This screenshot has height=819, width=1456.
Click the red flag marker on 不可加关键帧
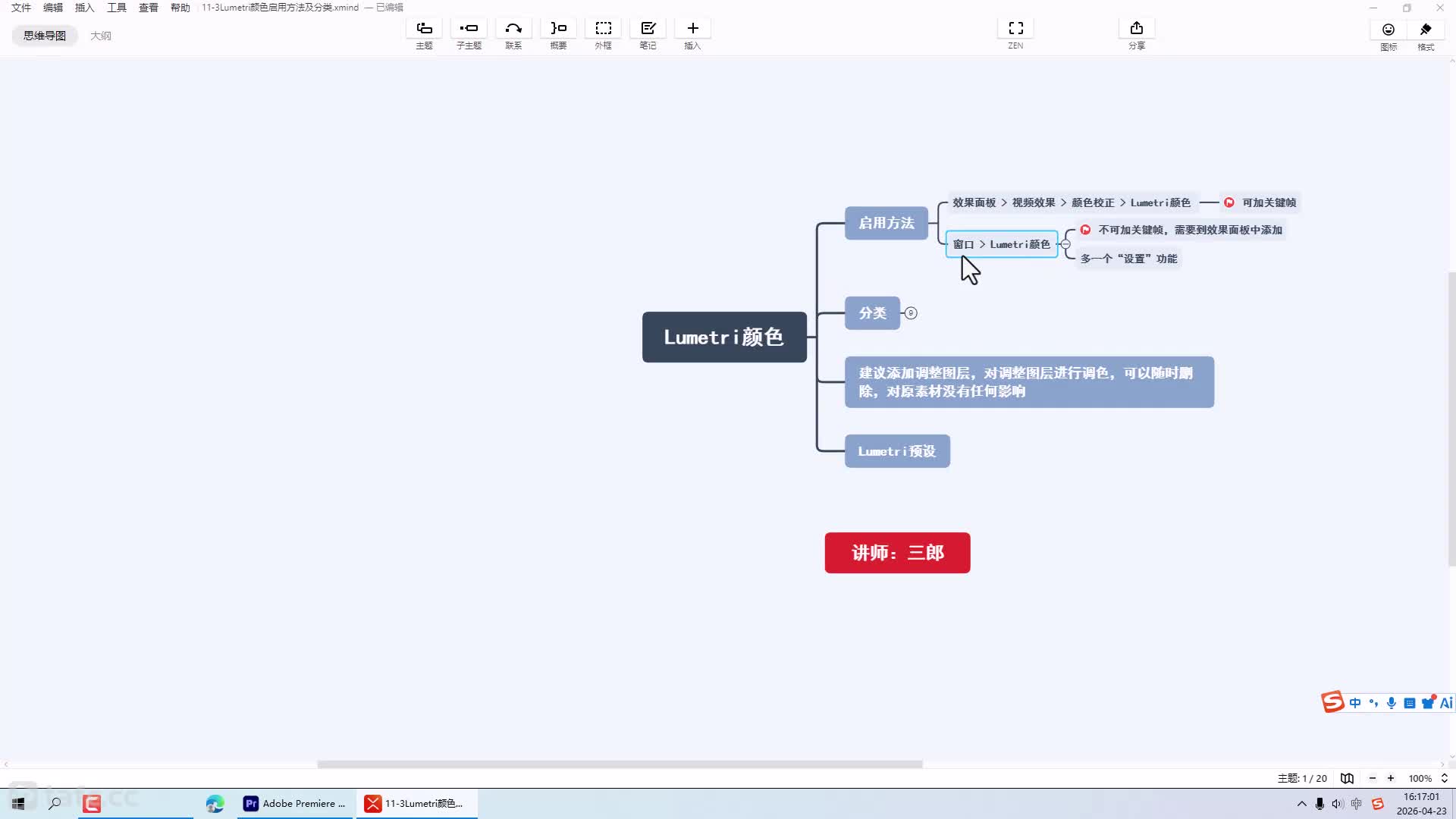pos(1085,230)
